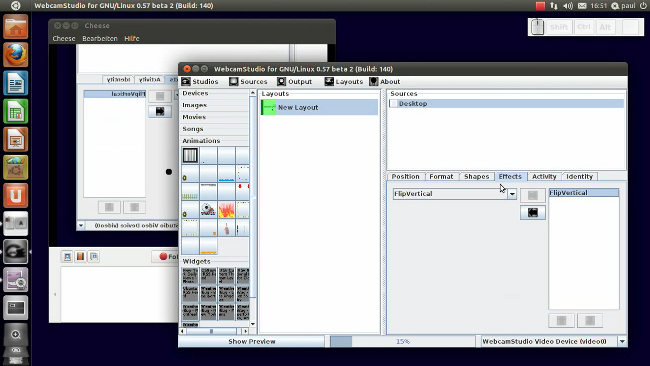
Task: Launch LibreOffice Writer from the dock
Action: (16, 83)
